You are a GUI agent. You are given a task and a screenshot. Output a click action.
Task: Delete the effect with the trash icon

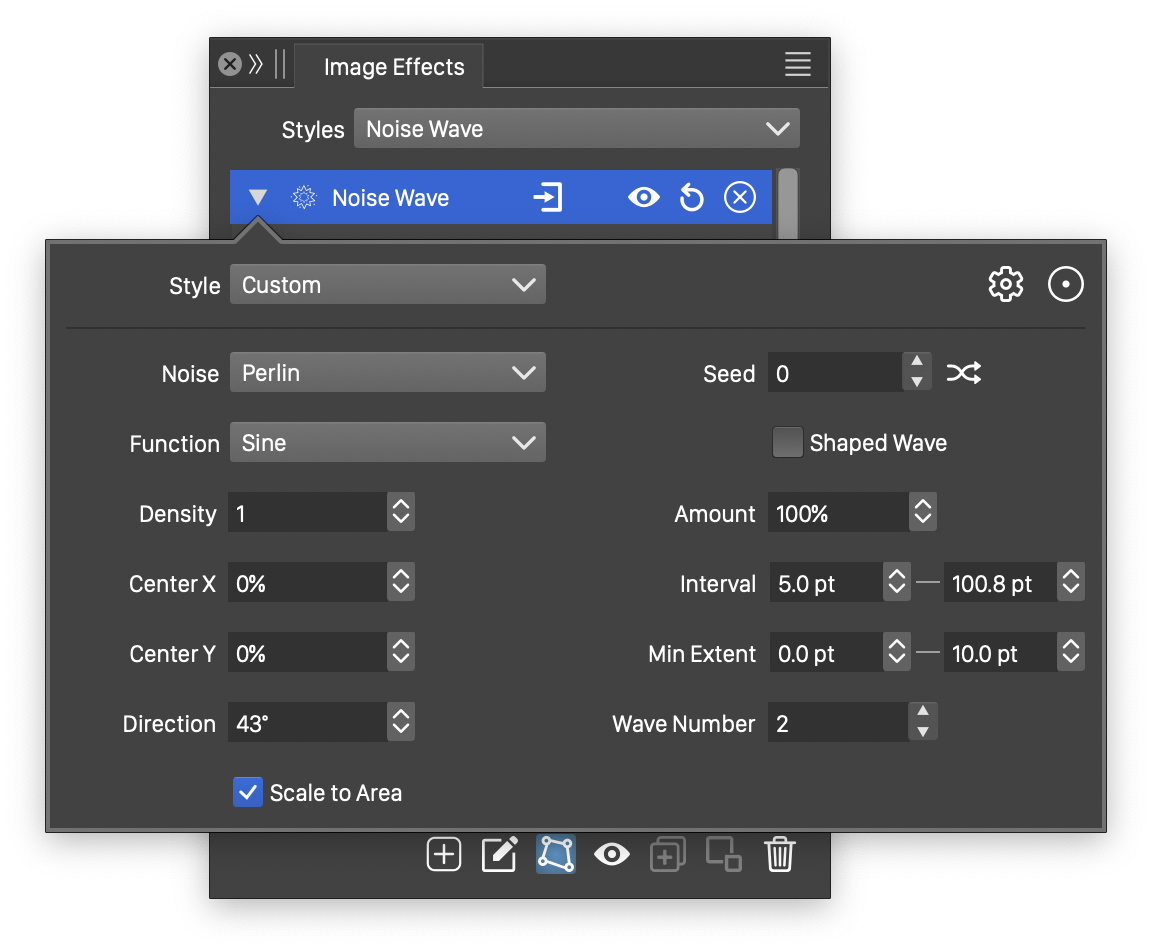pos(779,855)
